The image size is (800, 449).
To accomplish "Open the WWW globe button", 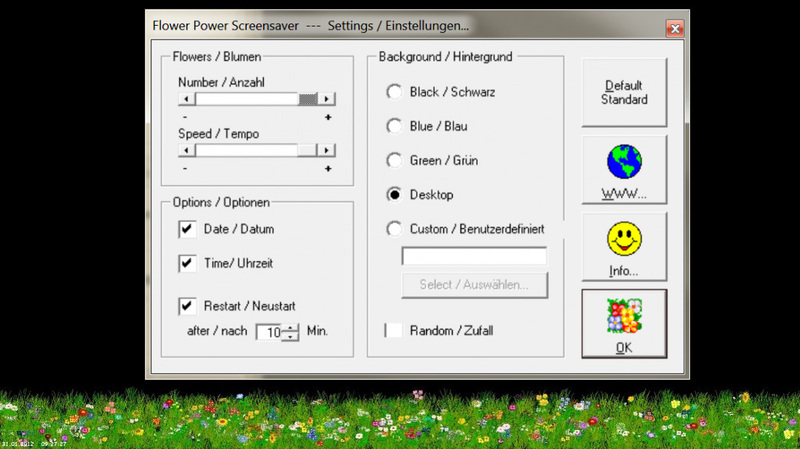I will point(624,169).
